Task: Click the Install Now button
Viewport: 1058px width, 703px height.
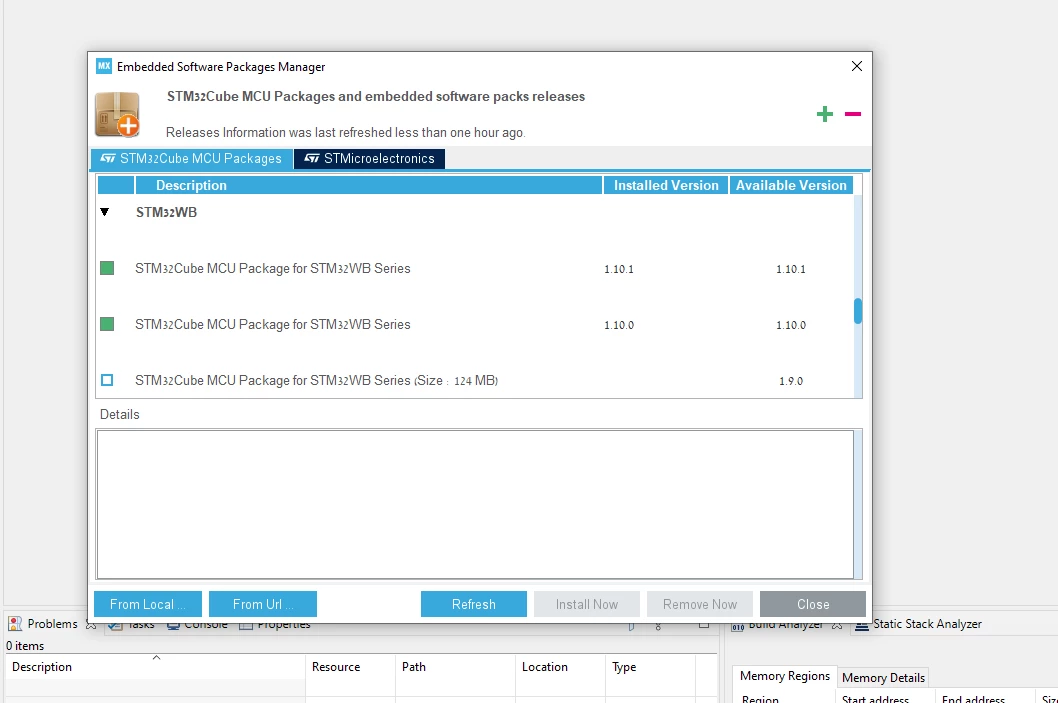Action: (x=586, y=604)
